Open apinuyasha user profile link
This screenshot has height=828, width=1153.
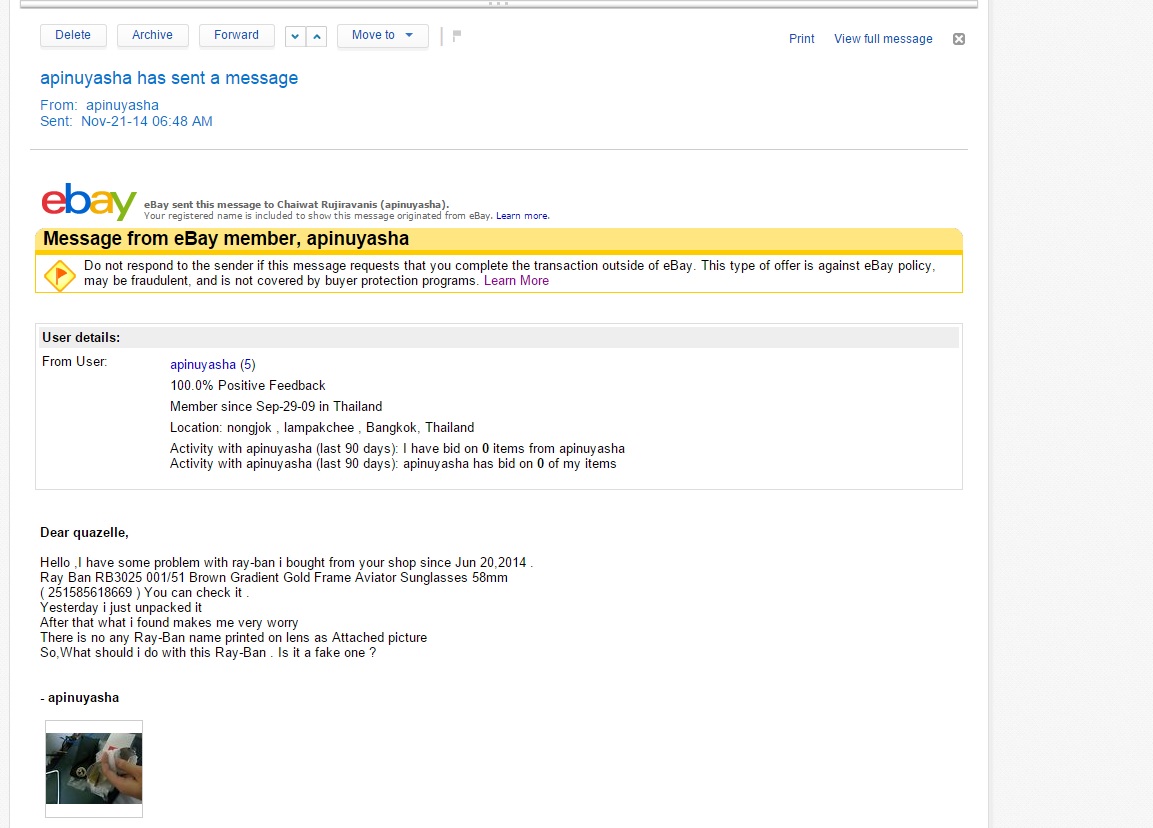203,365
